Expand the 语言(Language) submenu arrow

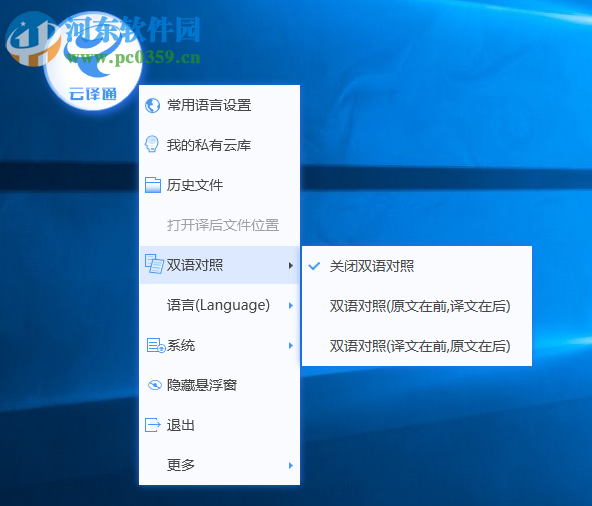coord(290,305)
